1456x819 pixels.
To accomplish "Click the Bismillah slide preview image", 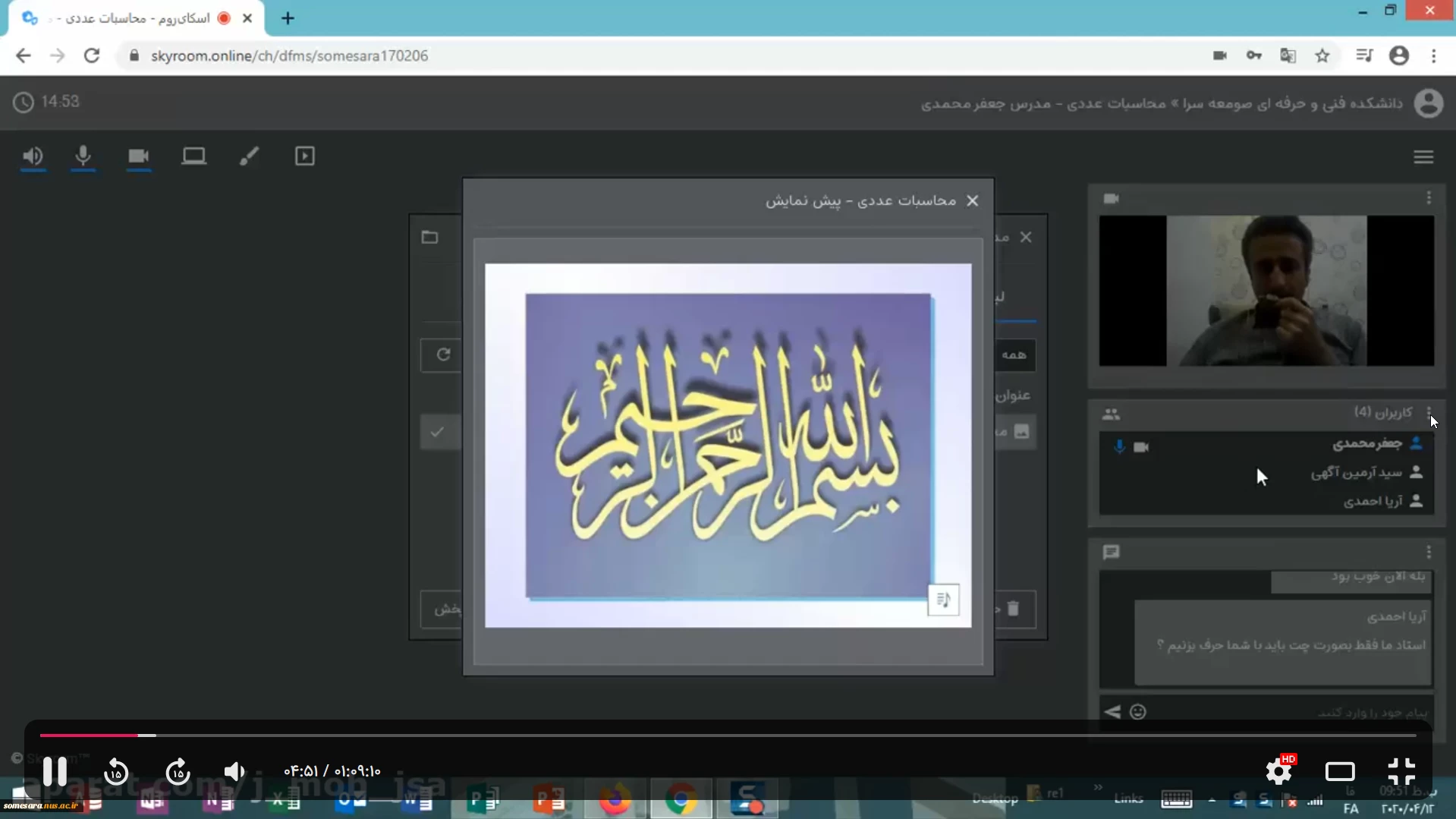I will point(728,446).
